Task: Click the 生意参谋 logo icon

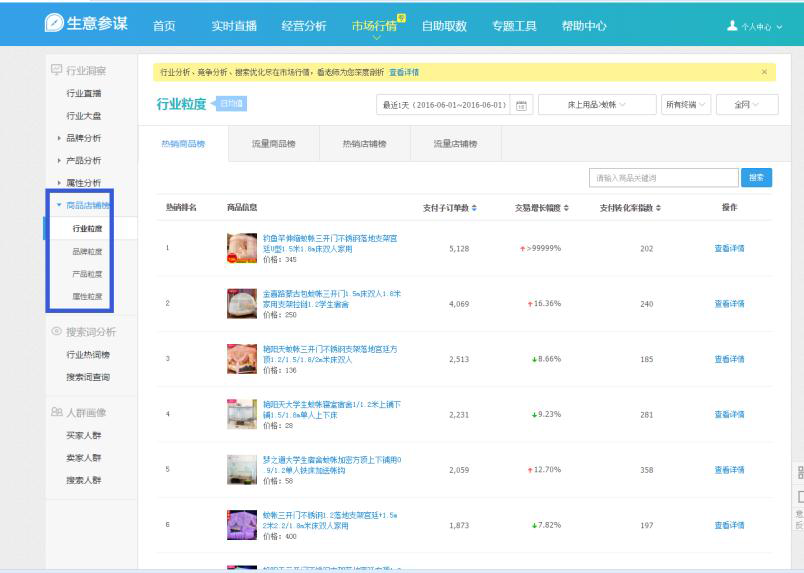Action: (x=54, y=24)
